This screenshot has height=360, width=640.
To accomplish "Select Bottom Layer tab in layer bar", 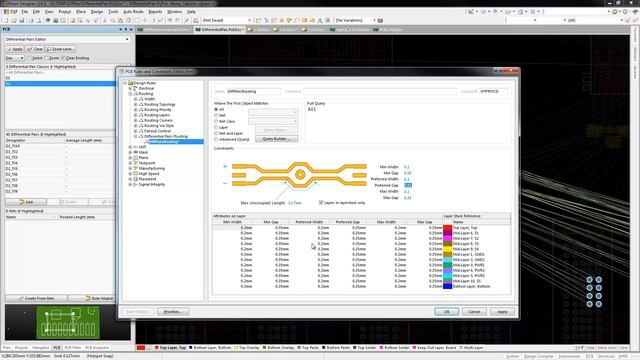I will click(210, 348).
